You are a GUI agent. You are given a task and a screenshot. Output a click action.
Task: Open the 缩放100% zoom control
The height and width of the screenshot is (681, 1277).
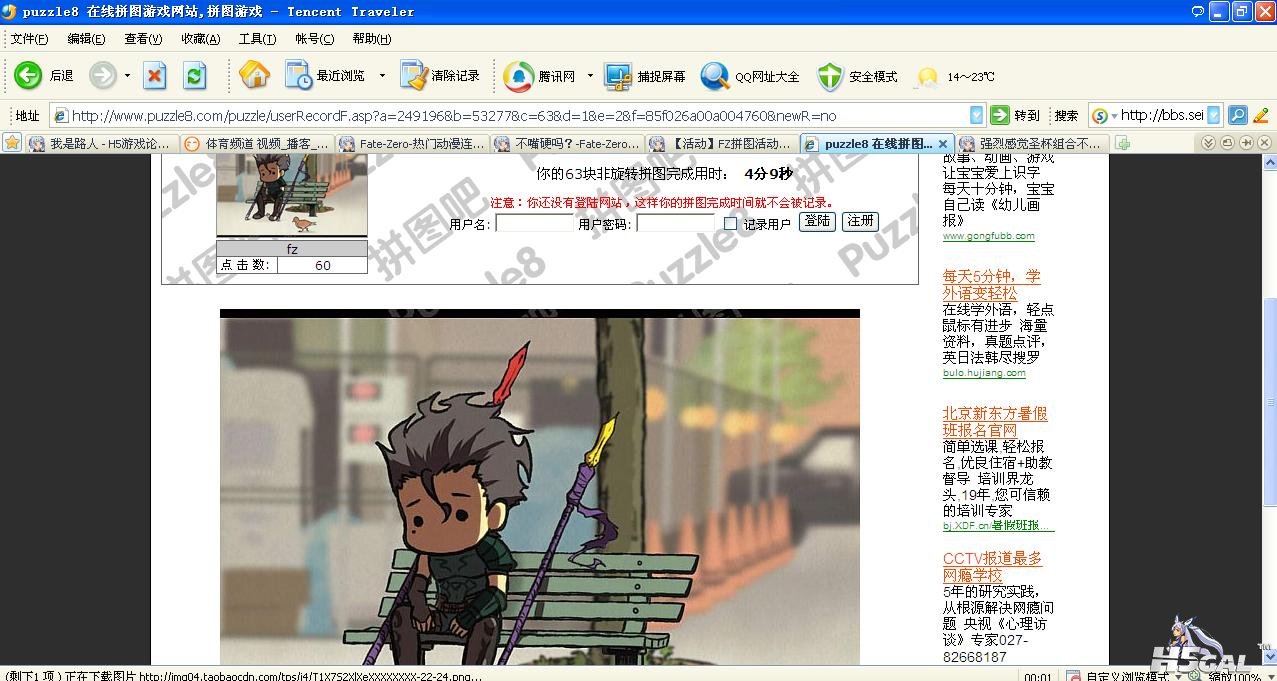click(x=1230, y=675)
